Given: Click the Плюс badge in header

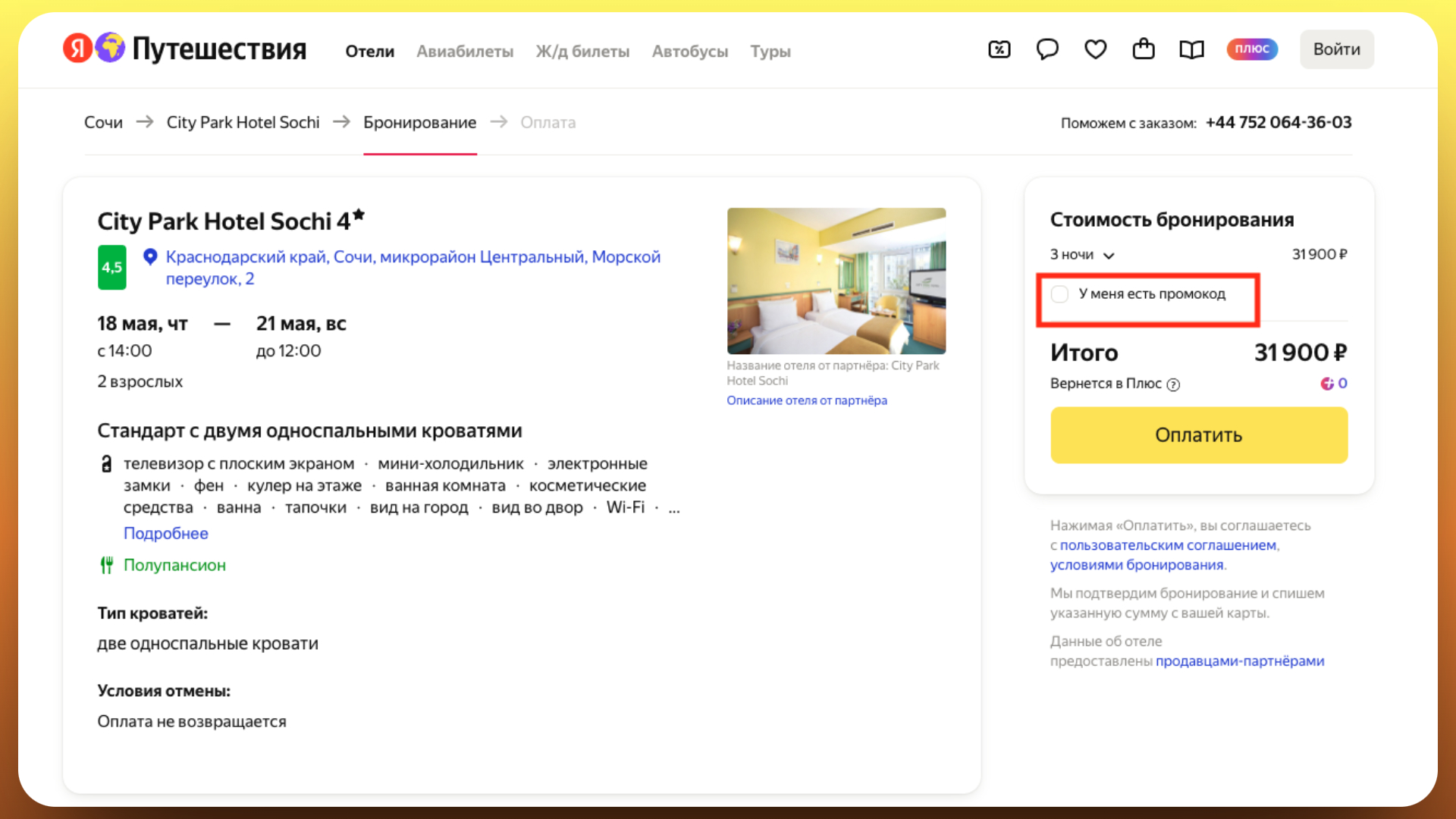Looking at the screenshot, I should [x=1252, y=49].
